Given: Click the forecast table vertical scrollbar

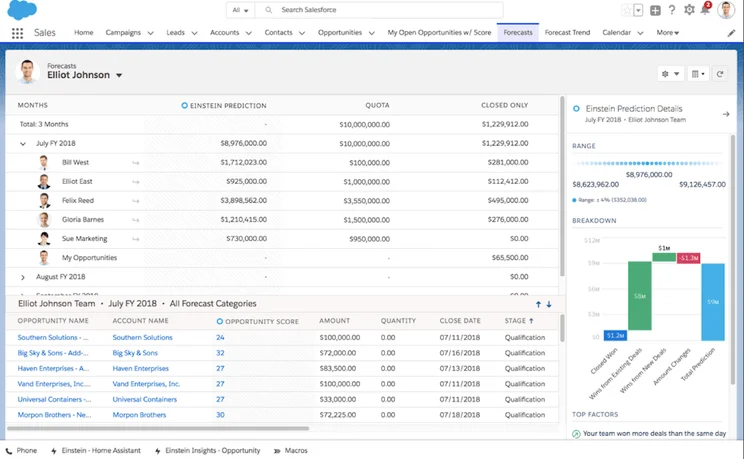Looking at the screenshot, I should 562,186.
